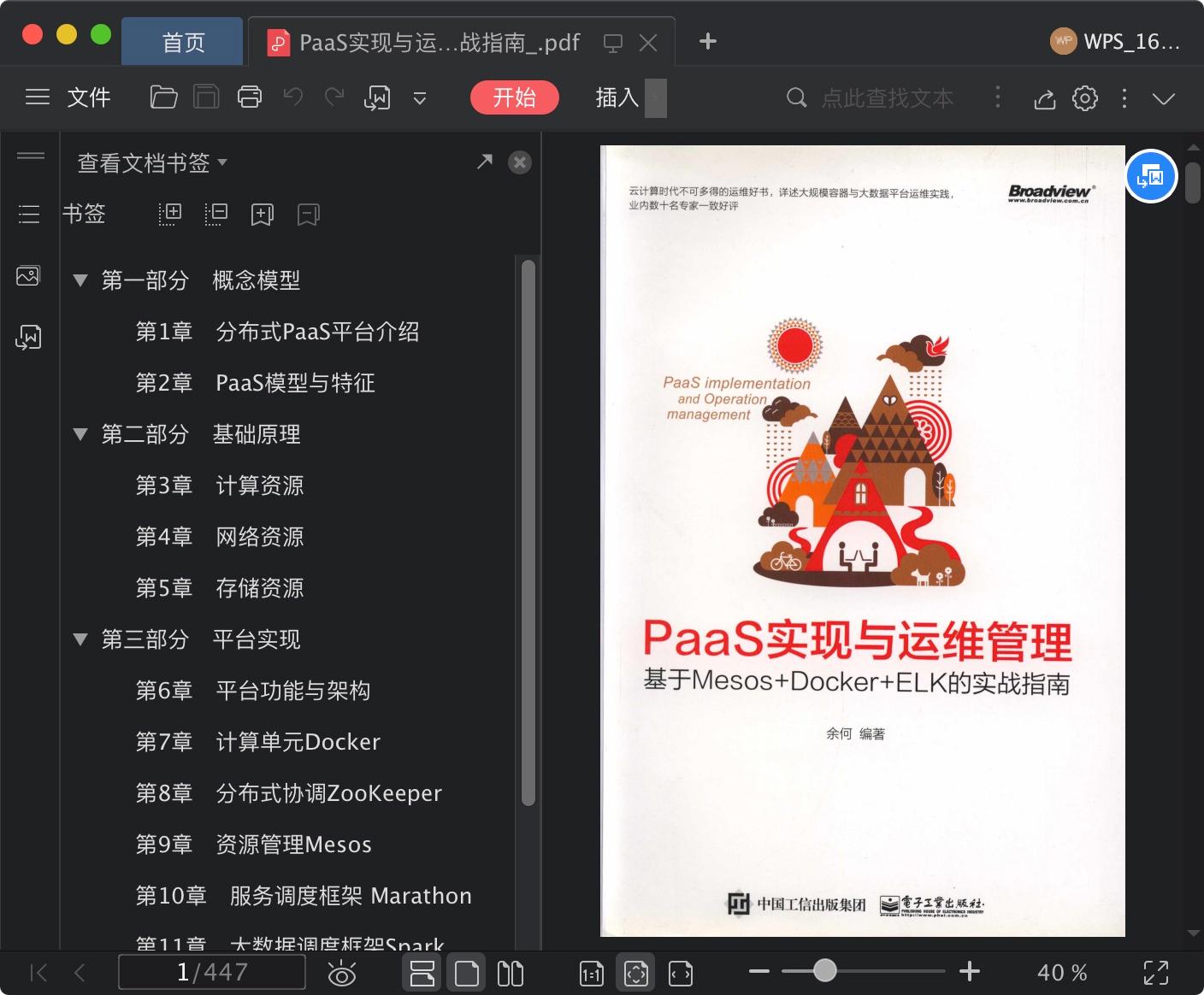Go to 第6章 平台功能与架构

253,691
